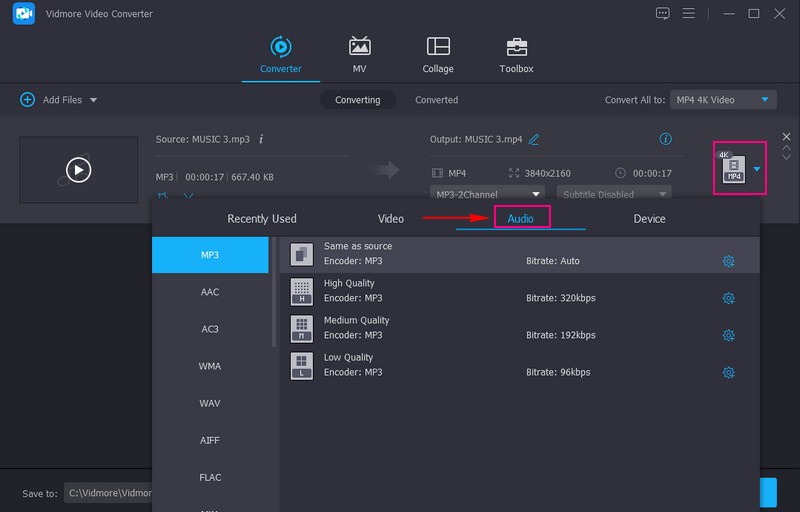Open the MV maker section

[359, 55]
